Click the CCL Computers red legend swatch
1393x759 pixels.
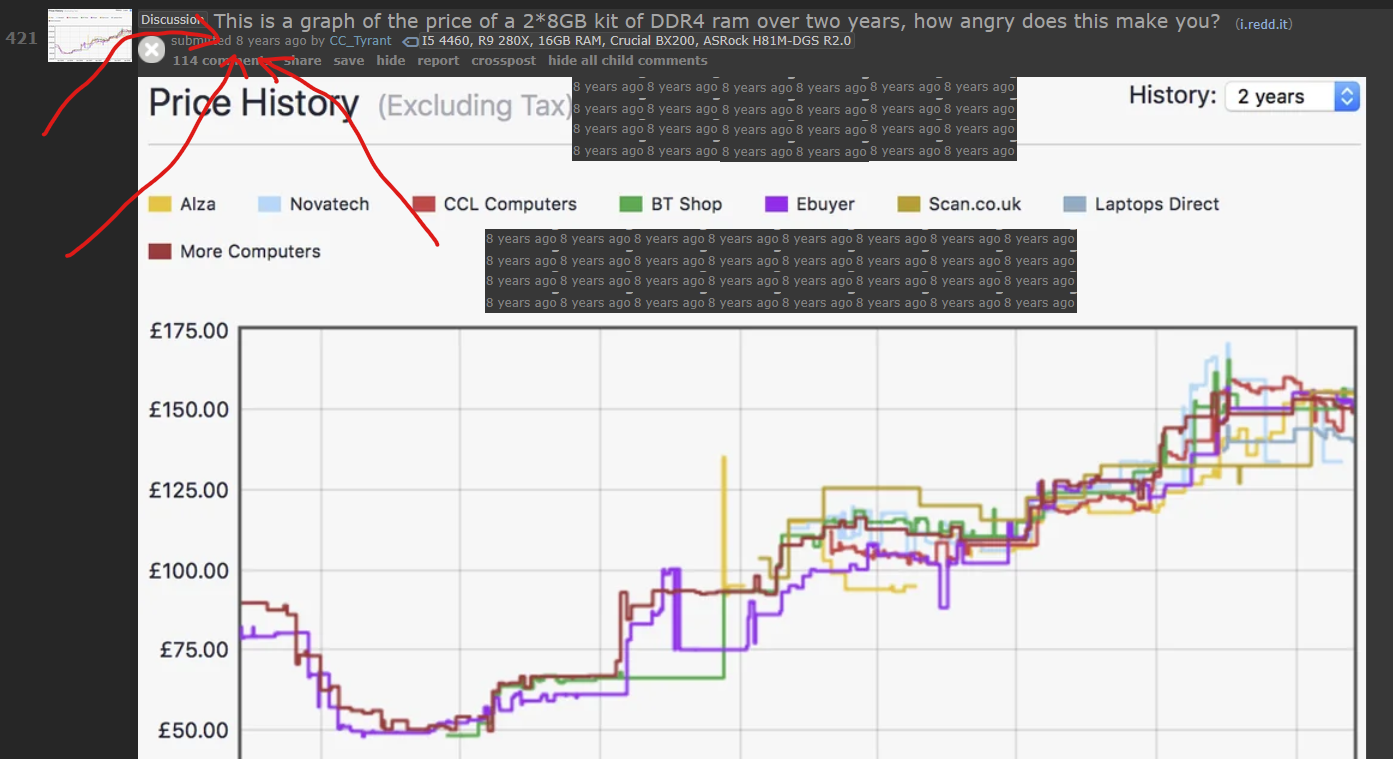(x=424, y=204)
